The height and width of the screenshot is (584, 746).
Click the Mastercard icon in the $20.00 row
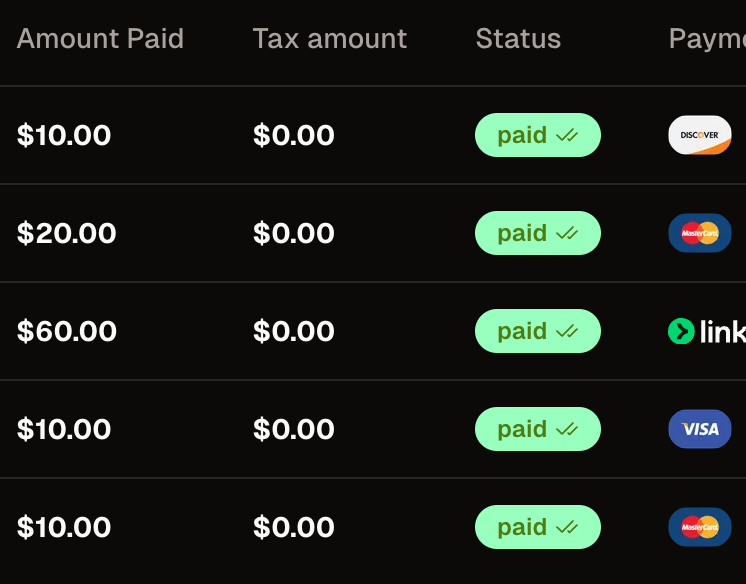coord(699,233)
